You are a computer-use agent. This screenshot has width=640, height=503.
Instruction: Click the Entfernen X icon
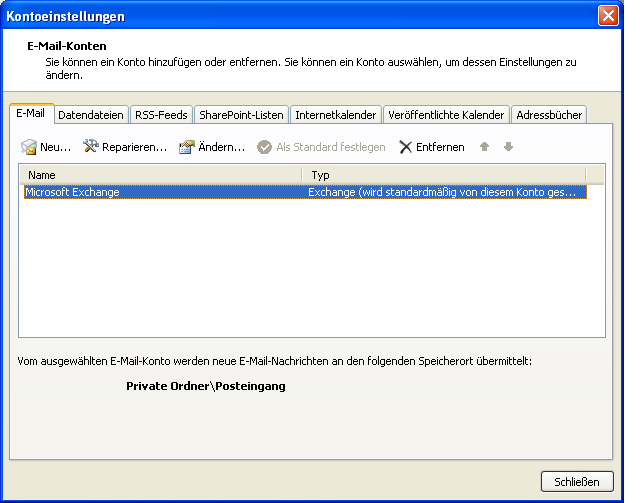tap(405, 147)
